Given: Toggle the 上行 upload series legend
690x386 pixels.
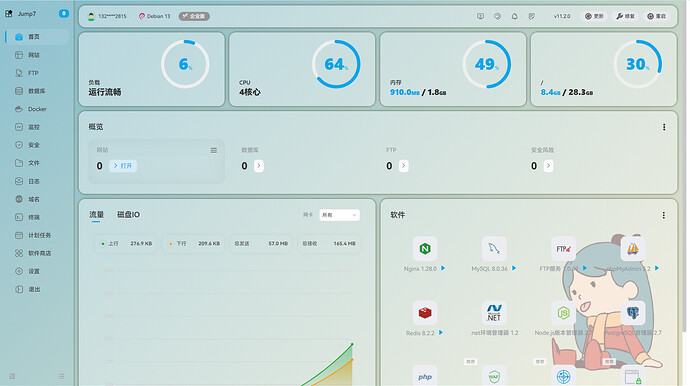Looking at the screenshot, I should pyautogui.click(x=126, y=243).
